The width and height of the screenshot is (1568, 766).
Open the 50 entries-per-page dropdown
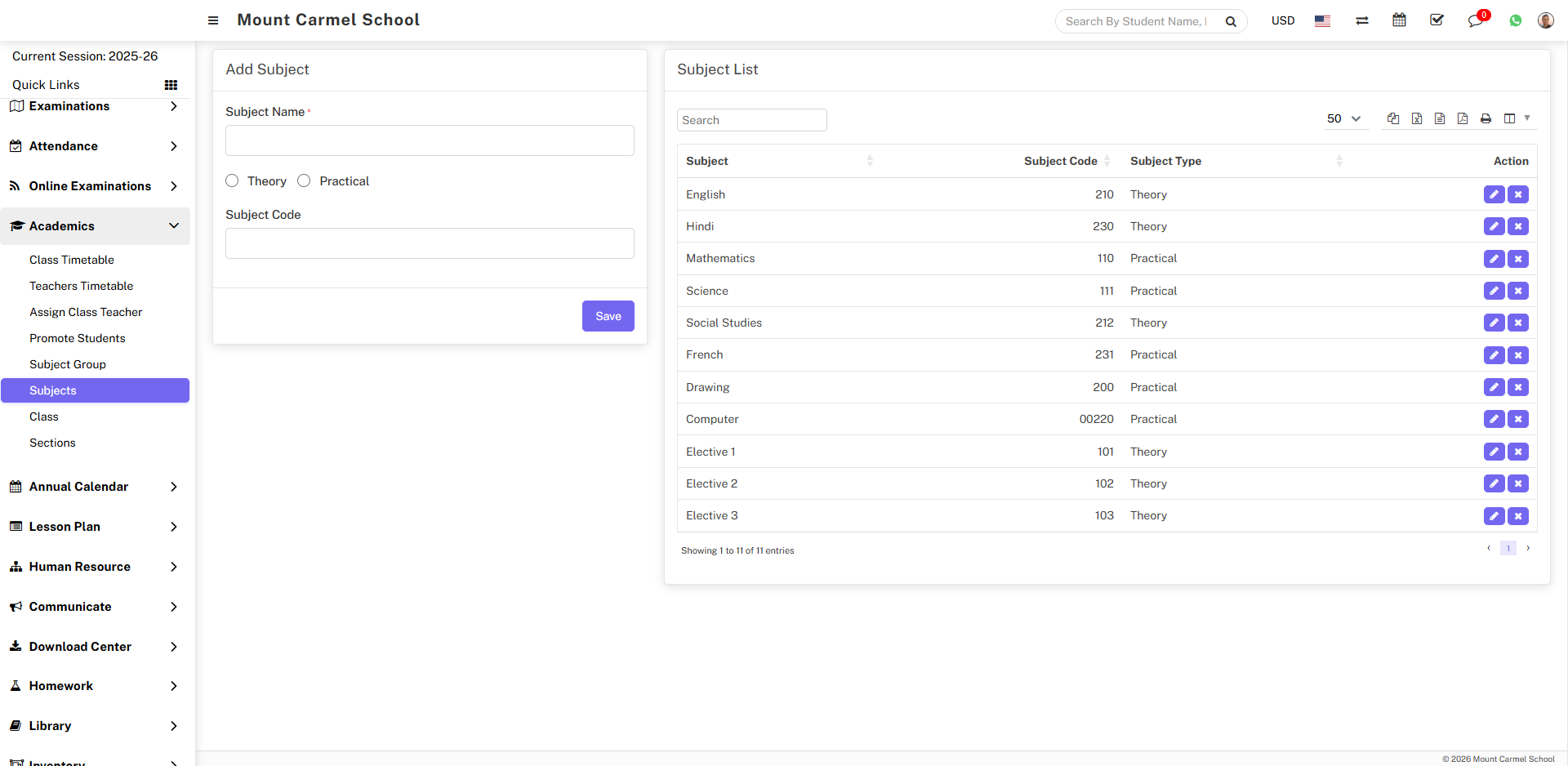(1343, 119)
